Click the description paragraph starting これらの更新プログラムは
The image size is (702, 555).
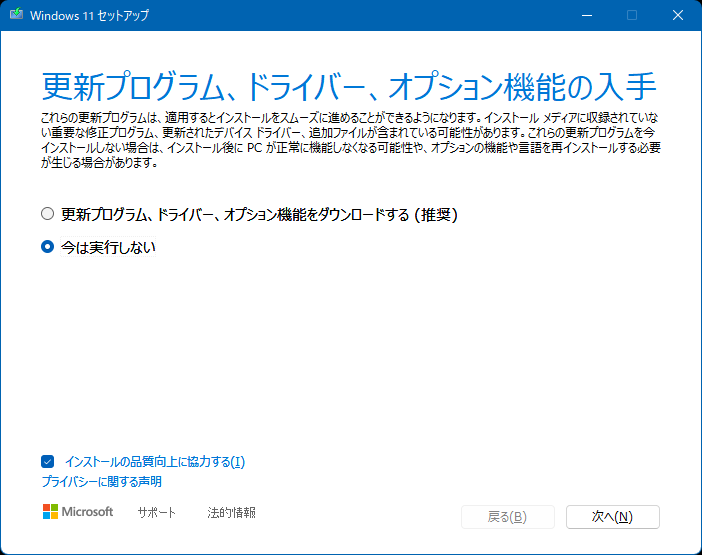[x=351, y=140]
